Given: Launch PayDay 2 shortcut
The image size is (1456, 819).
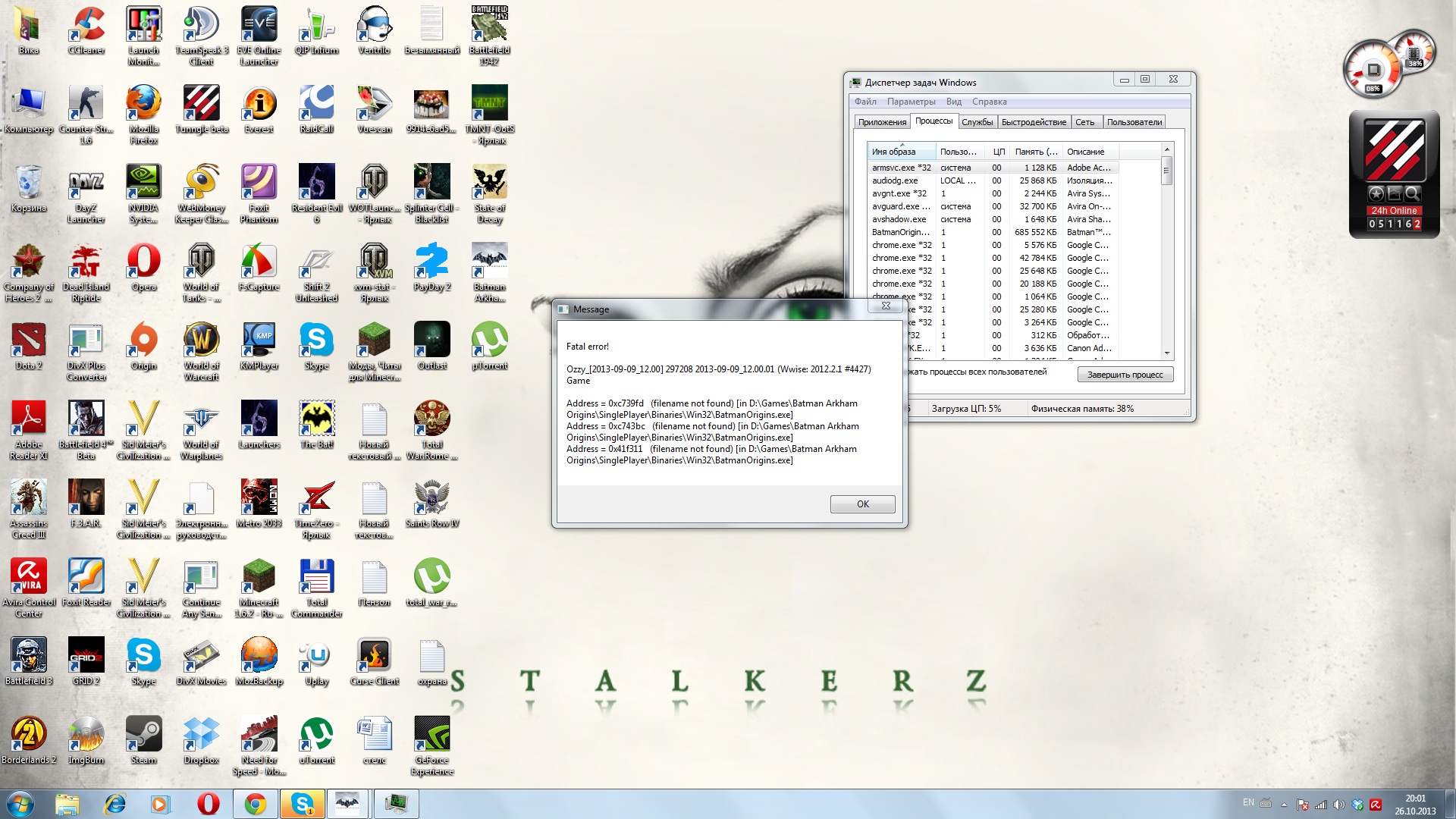Looking at the screenshot, I should tap(432, 267).
